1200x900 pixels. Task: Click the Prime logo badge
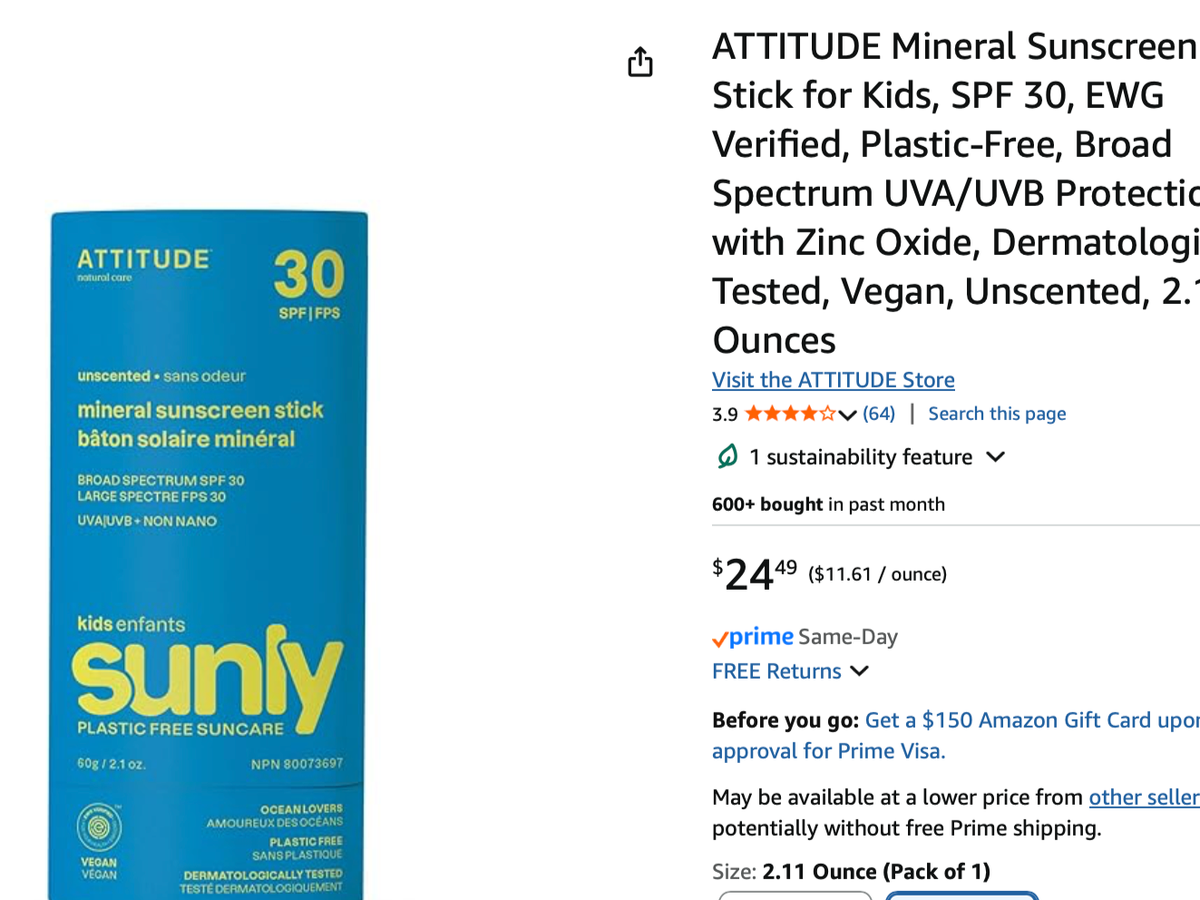coord(753,637)
